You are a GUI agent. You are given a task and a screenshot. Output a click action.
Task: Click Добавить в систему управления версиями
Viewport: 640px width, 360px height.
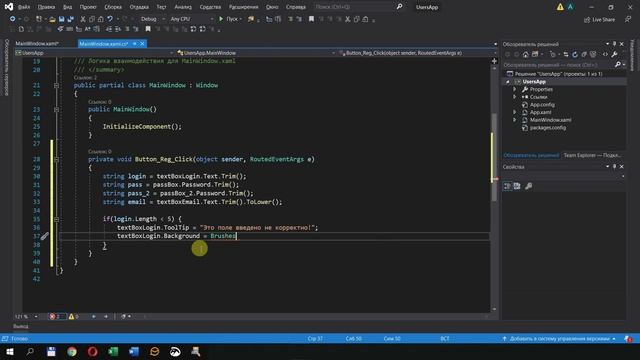(x=559, y=339)
